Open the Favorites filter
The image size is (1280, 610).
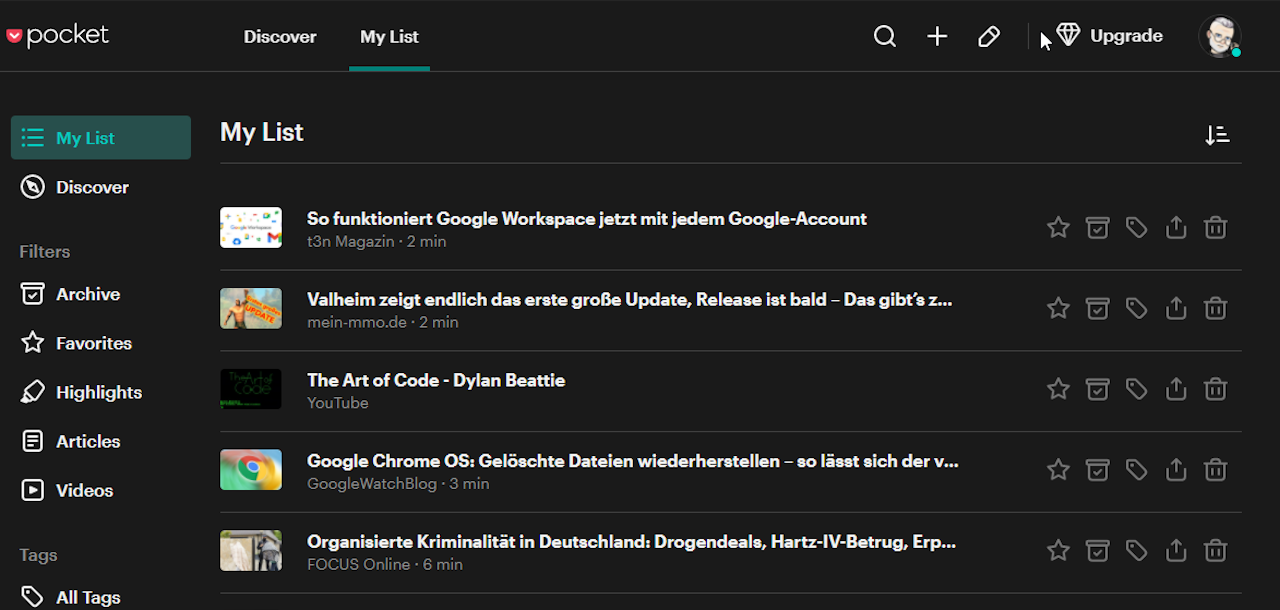click(76, 343)
